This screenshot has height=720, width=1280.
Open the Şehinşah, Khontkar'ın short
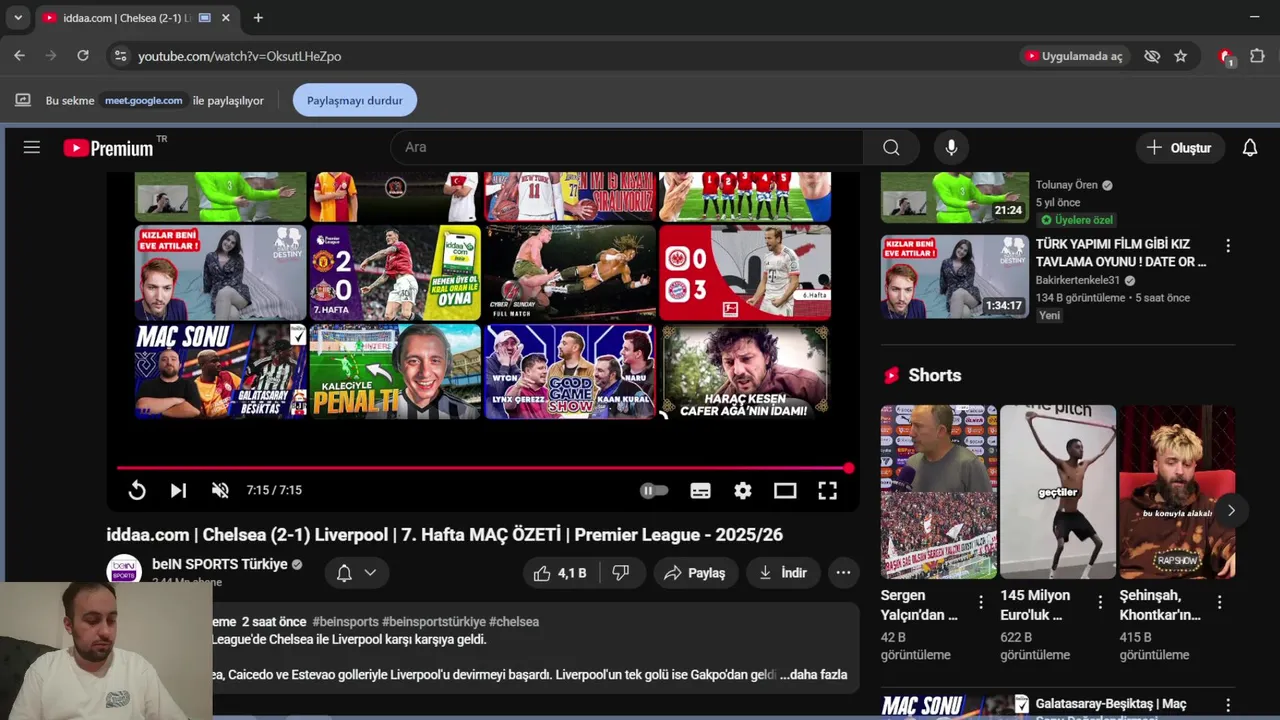coord(1177,492)
